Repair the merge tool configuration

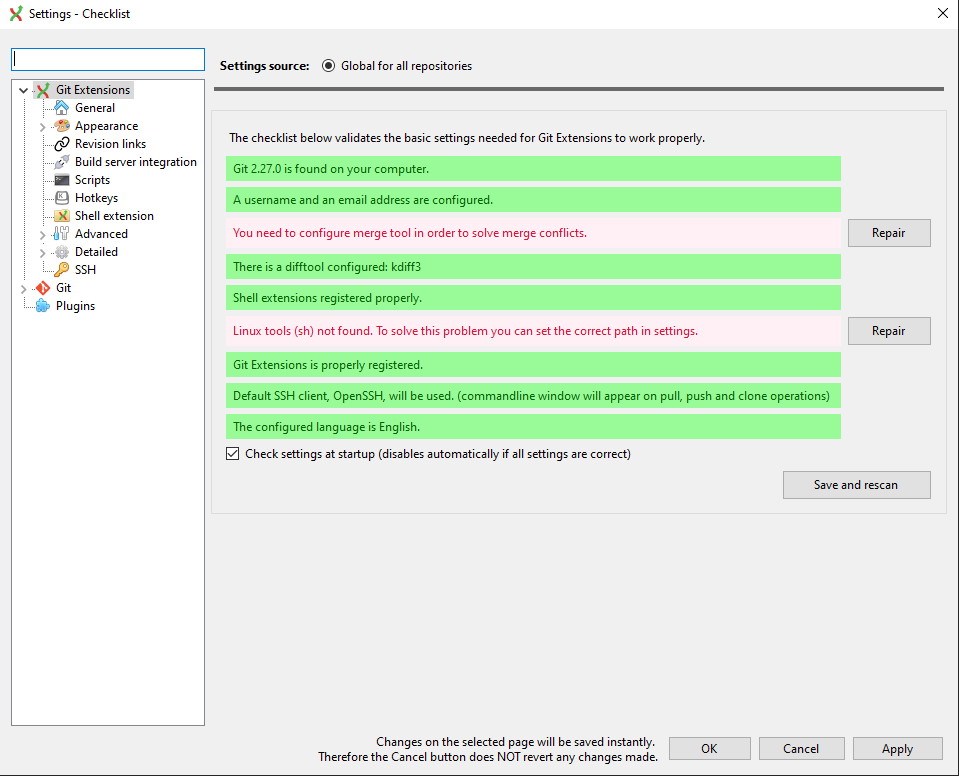[x=888, y=232]
